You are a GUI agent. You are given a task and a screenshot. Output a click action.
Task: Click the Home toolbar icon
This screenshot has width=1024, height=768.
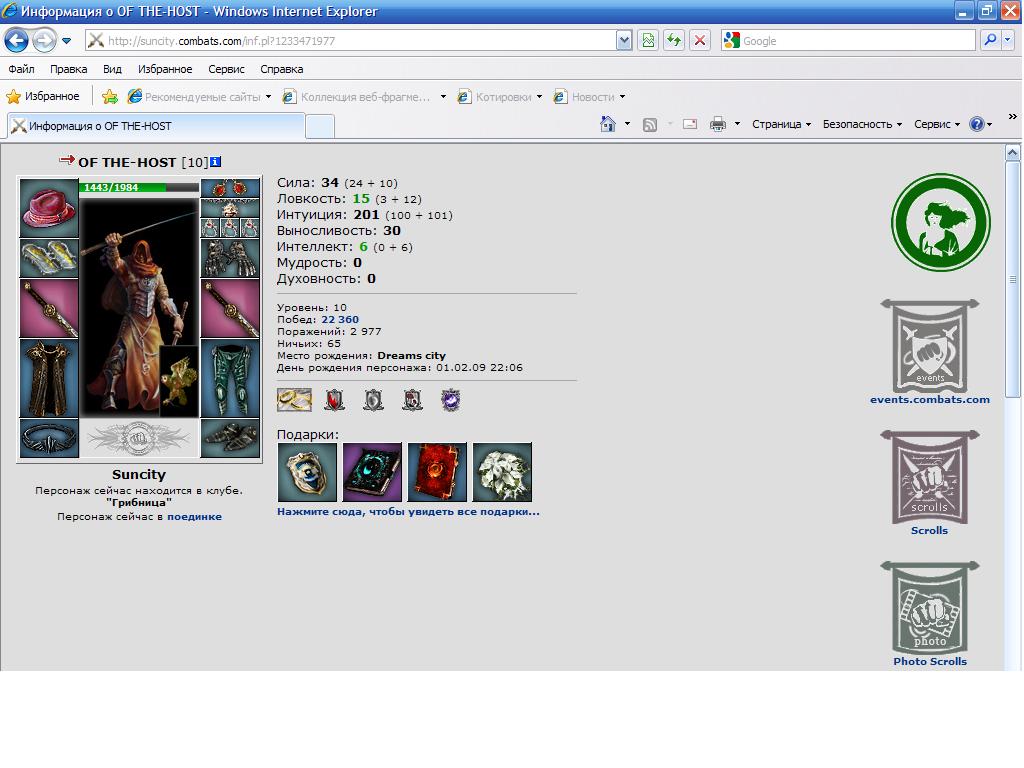[x=607, y=124]
